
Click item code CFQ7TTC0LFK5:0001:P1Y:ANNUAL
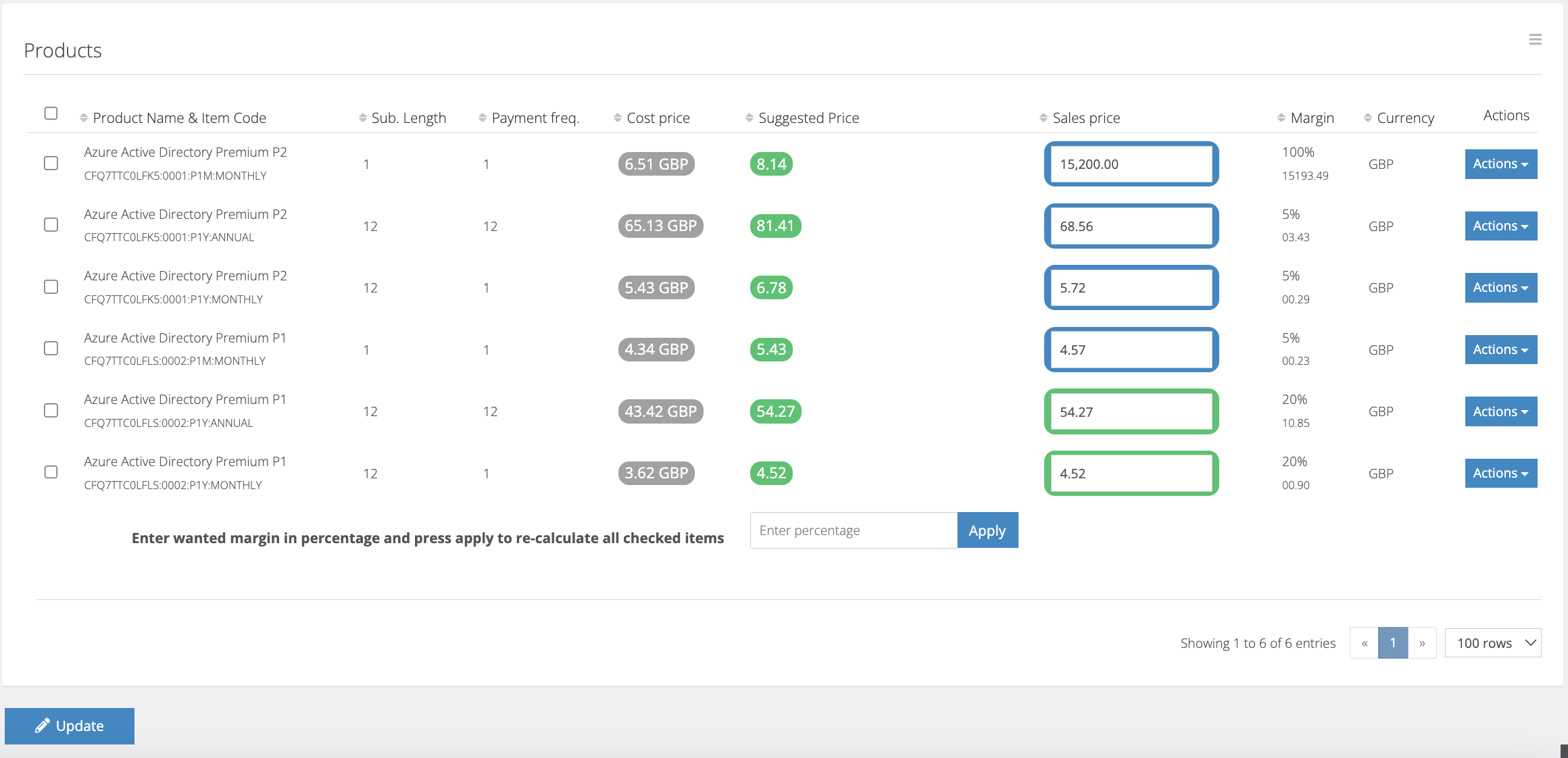pyautogui.click(x=169, y=237)
